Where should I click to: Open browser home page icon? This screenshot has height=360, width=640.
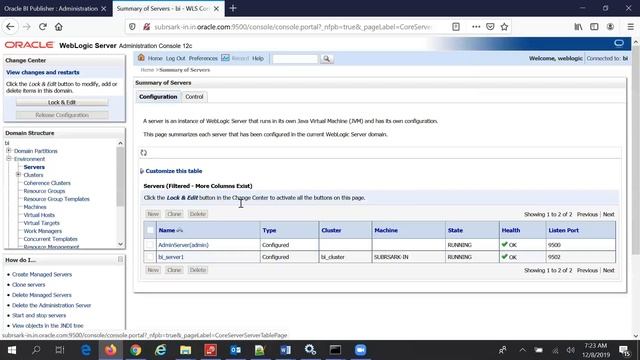(x=59, y=27)
